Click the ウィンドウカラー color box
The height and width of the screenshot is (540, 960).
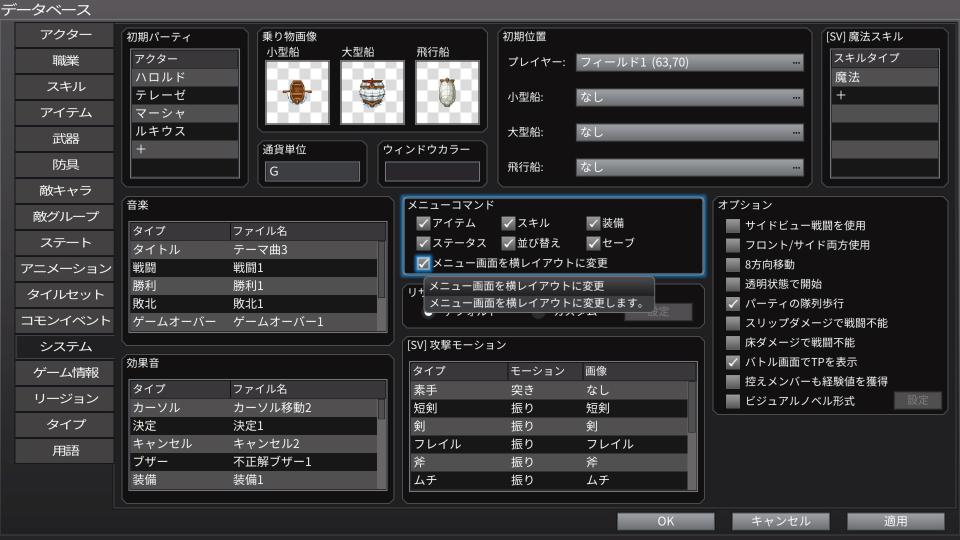[433, 172]
